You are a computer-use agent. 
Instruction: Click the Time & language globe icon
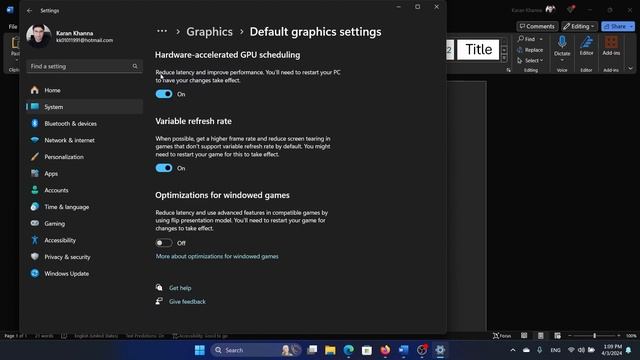pyautogui.click(x=35, y=207)
